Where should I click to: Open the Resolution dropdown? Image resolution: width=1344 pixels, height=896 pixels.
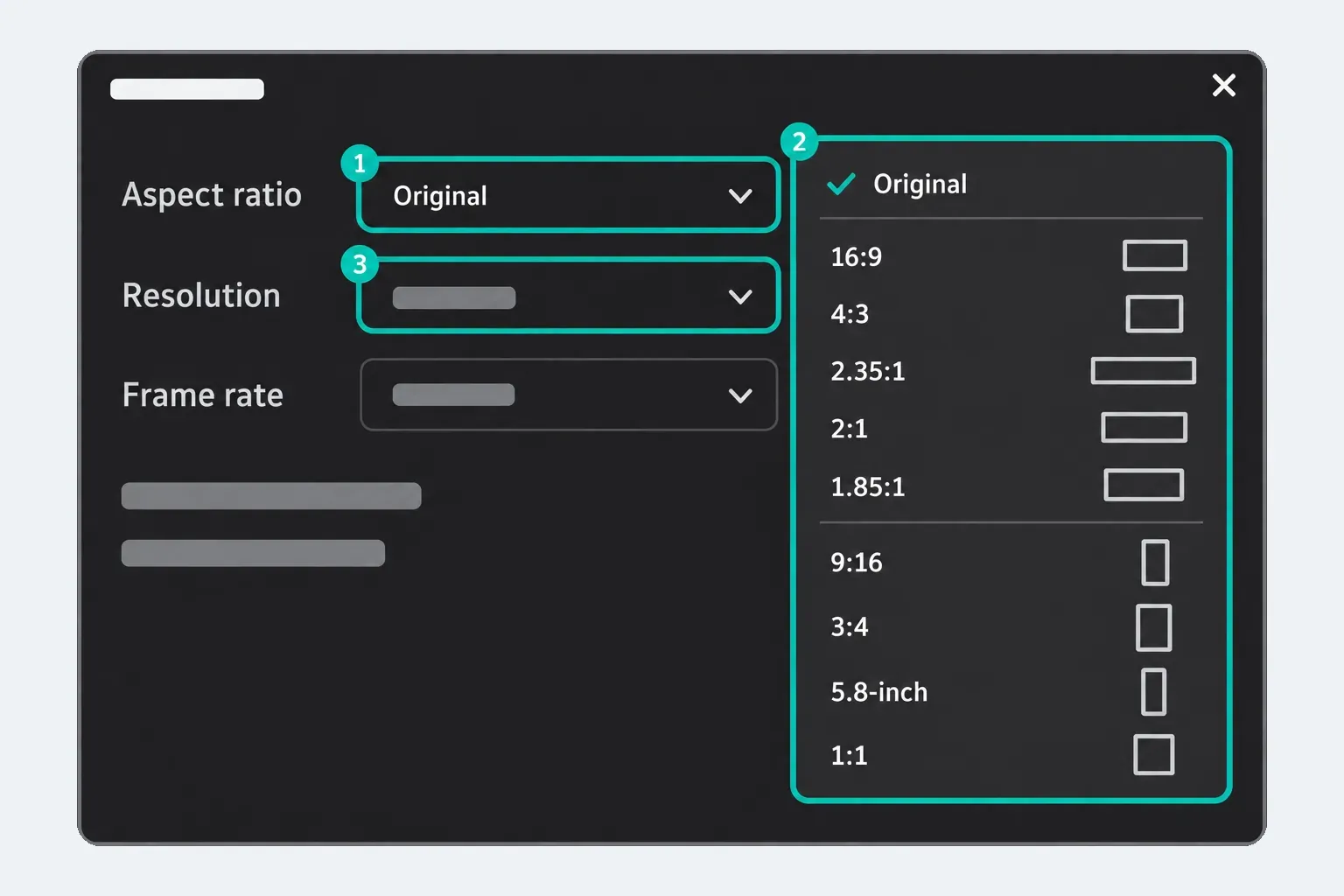569,296
